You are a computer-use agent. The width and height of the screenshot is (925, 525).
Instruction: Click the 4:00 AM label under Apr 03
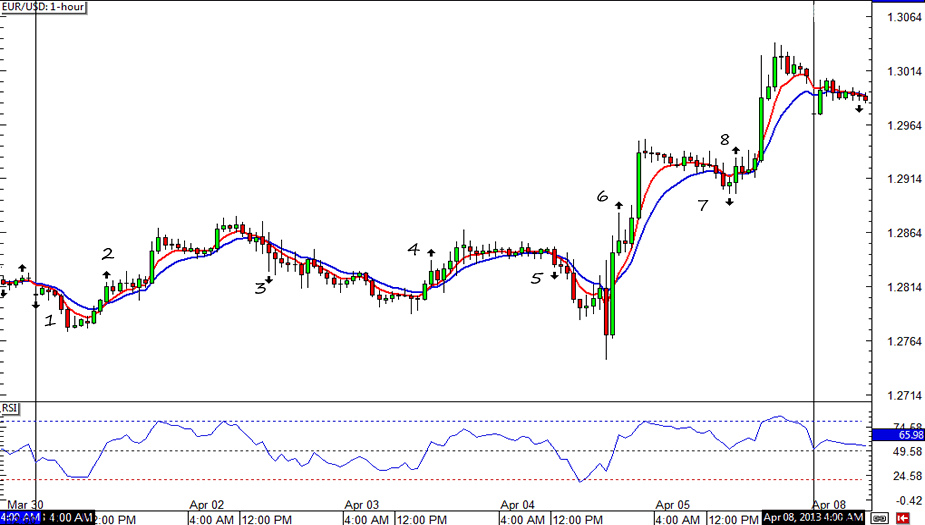pos(367,520)
